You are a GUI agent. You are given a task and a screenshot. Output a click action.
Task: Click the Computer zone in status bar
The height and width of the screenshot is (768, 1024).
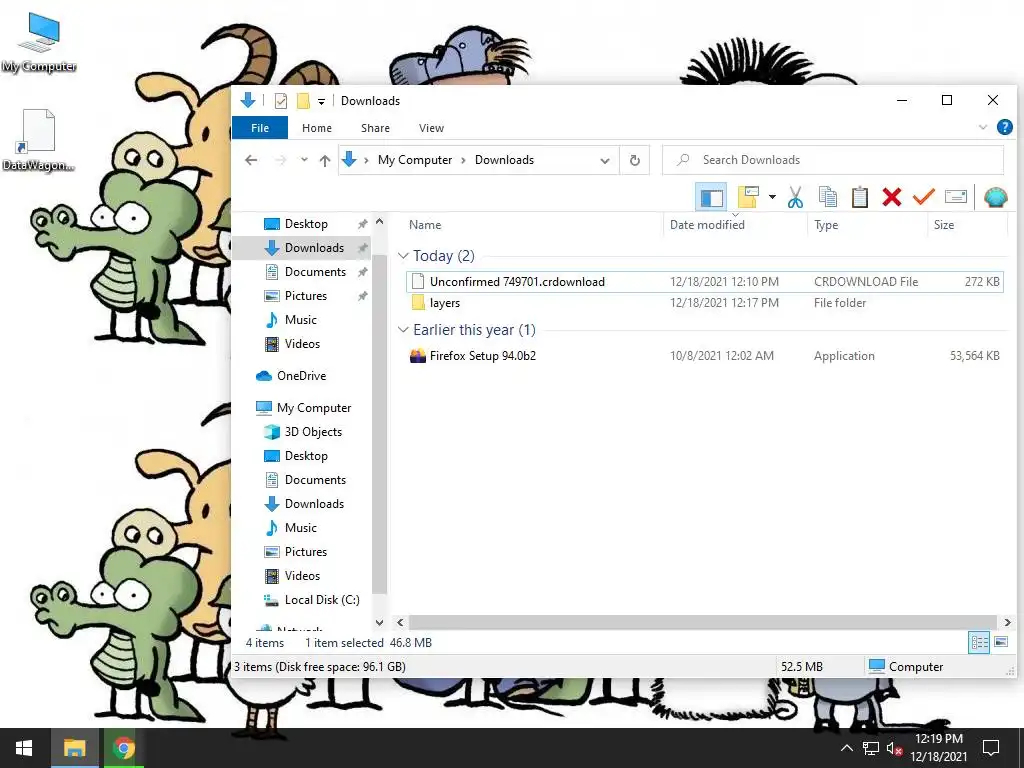pos(906,667)
